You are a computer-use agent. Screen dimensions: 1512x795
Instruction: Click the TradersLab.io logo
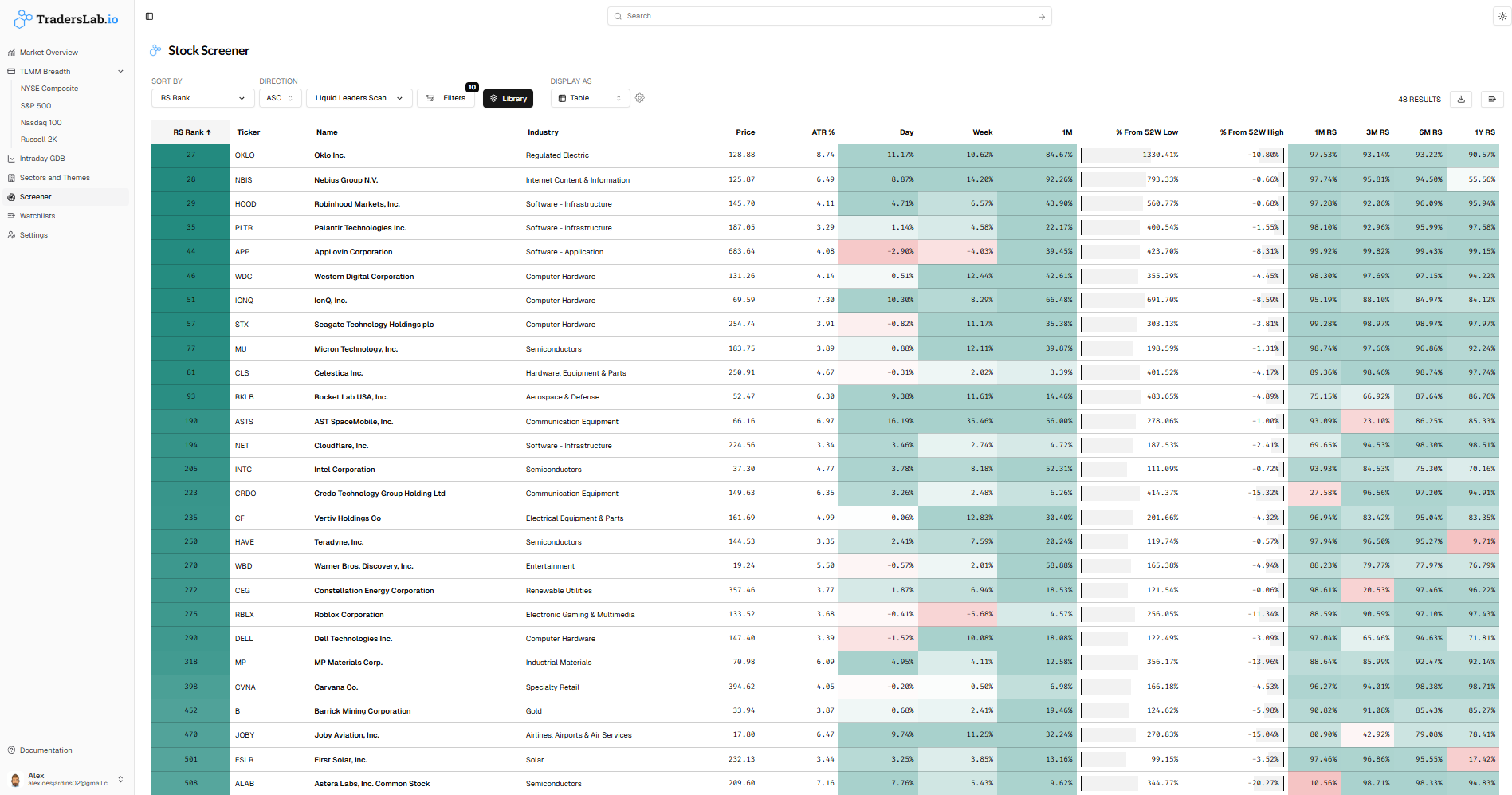coord(67,19)
